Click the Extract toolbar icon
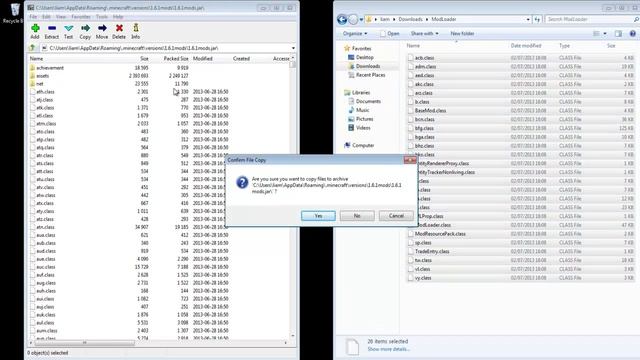 click(x=52, y=31)
